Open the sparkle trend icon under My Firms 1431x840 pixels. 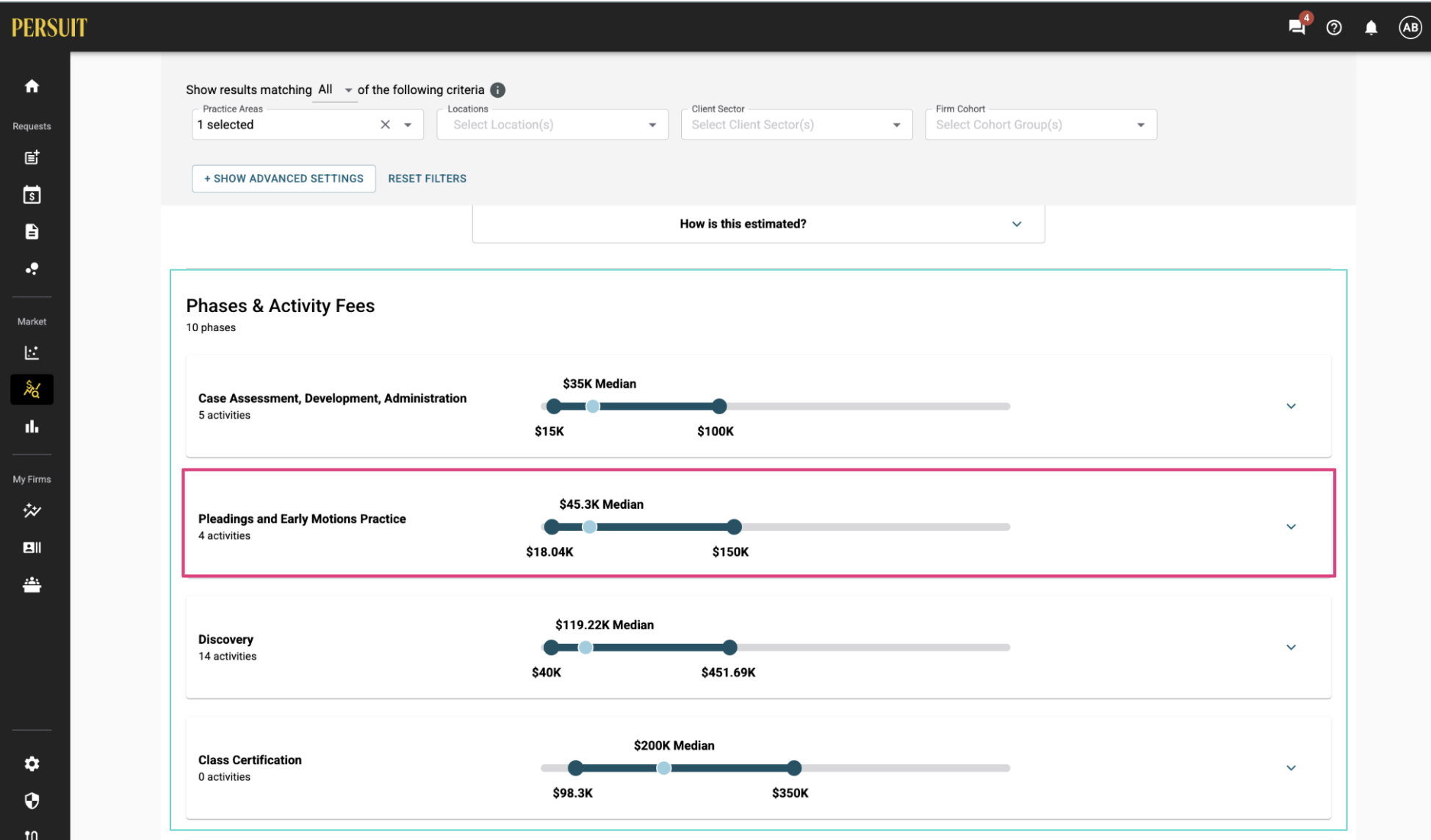(32, 510)
